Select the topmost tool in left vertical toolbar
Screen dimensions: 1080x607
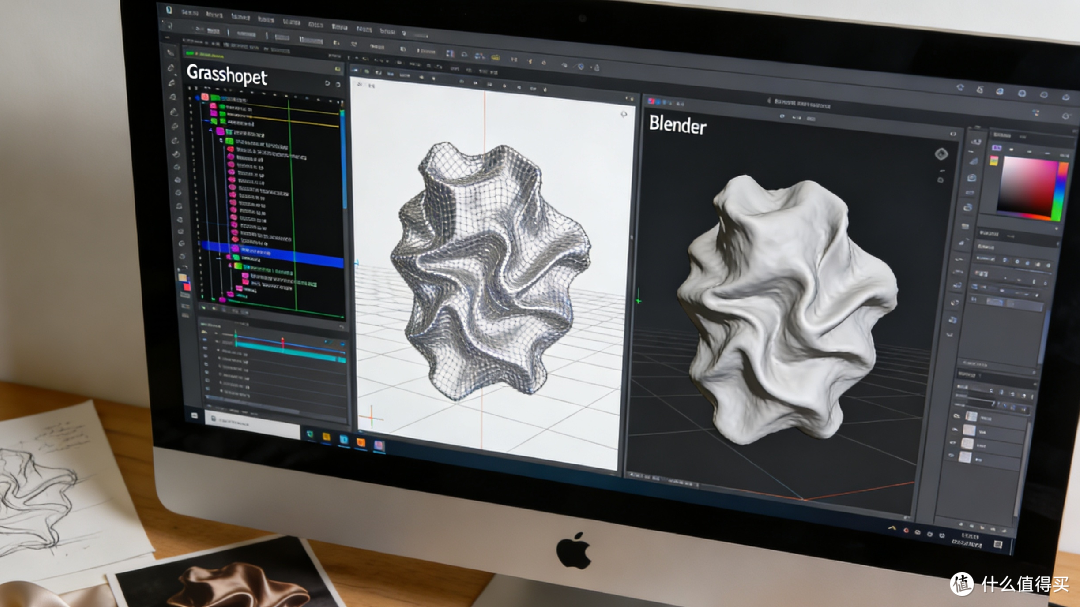[170, 52]
